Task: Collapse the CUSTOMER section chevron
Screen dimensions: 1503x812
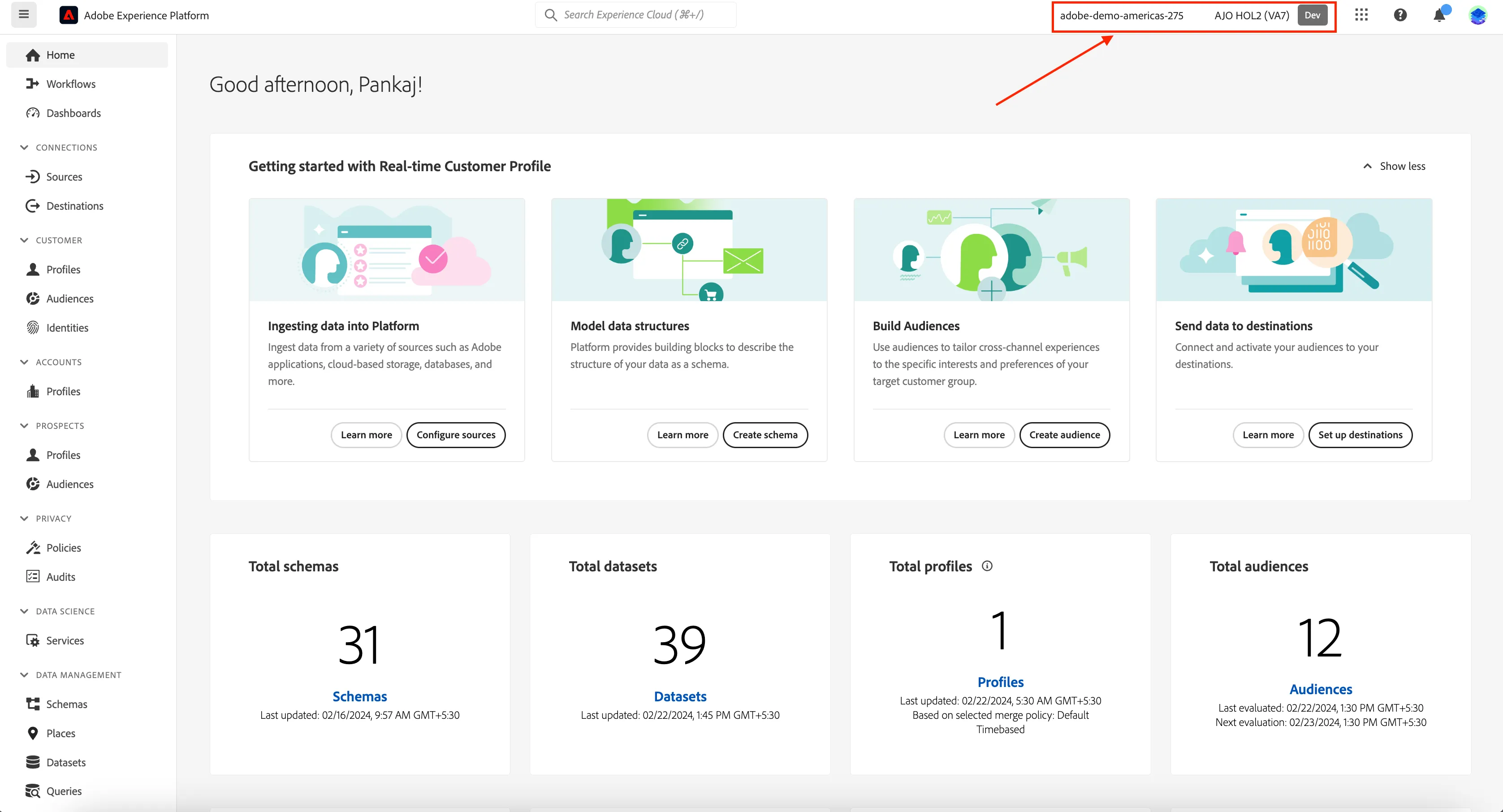Action: pyautogui.click(x=24, y=240)
